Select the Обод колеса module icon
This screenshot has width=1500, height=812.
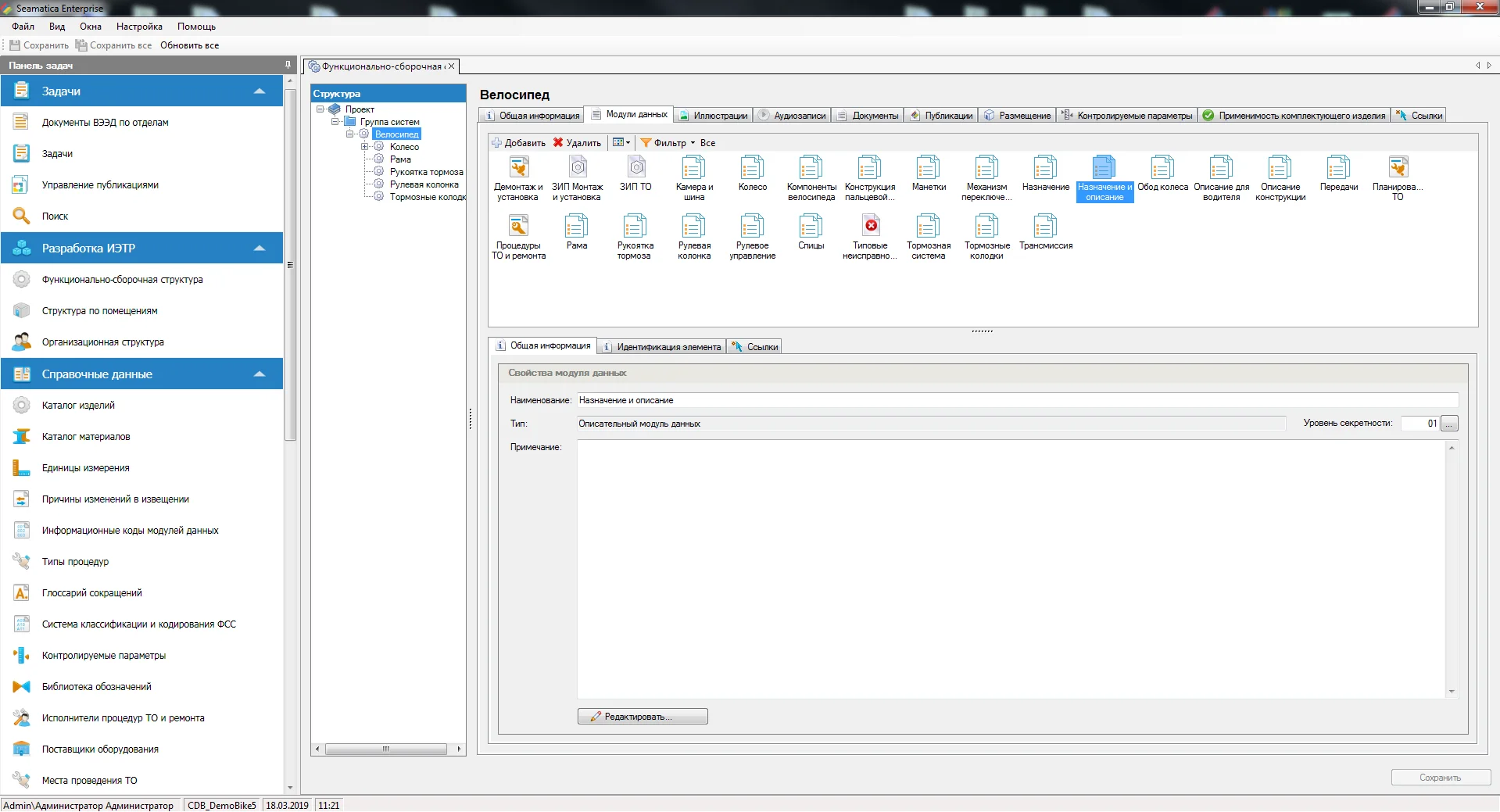(x=1162, y=173)
